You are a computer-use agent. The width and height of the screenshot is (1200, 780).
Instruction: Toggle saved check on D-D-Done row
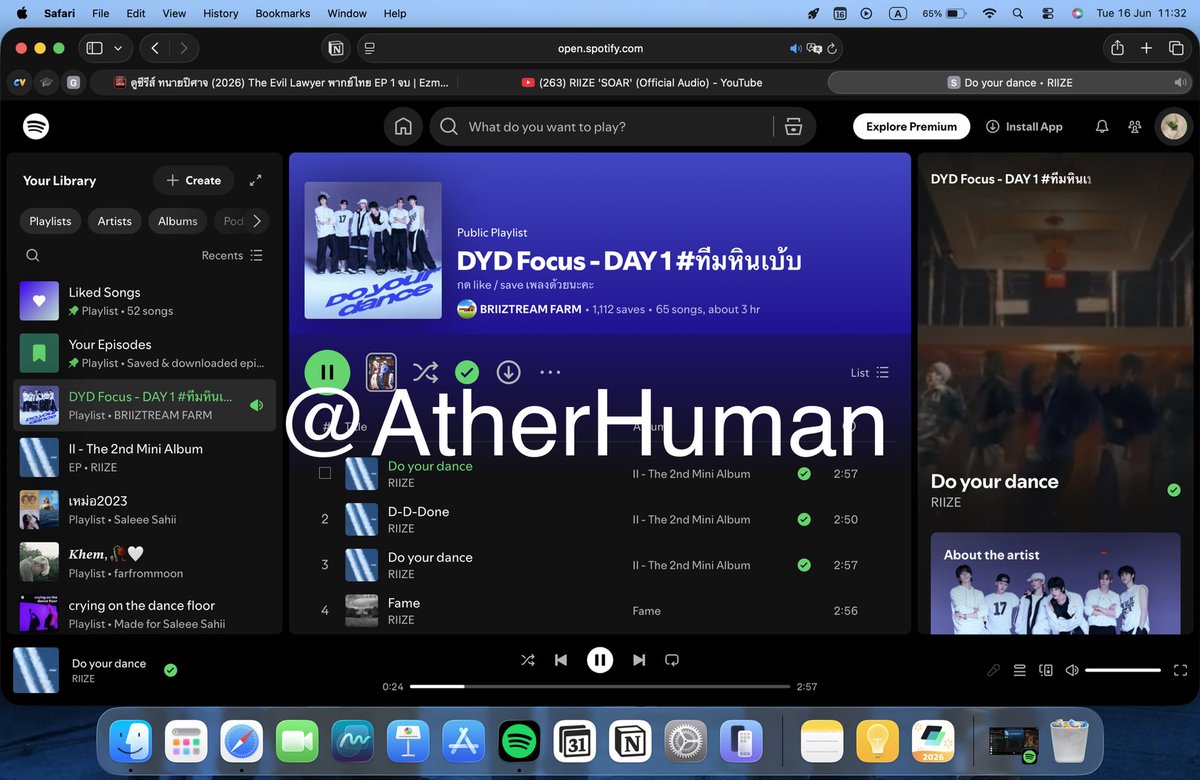coord(804,519)
